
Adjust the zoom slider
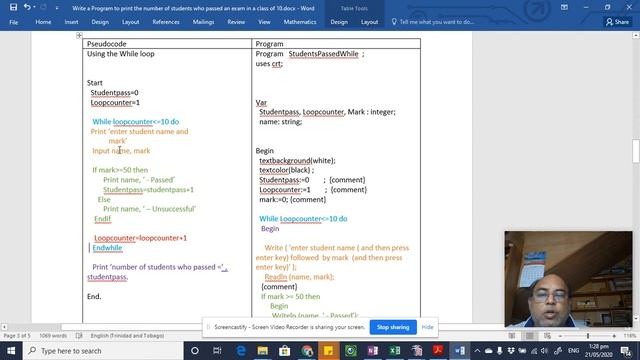tap(588, 336)
